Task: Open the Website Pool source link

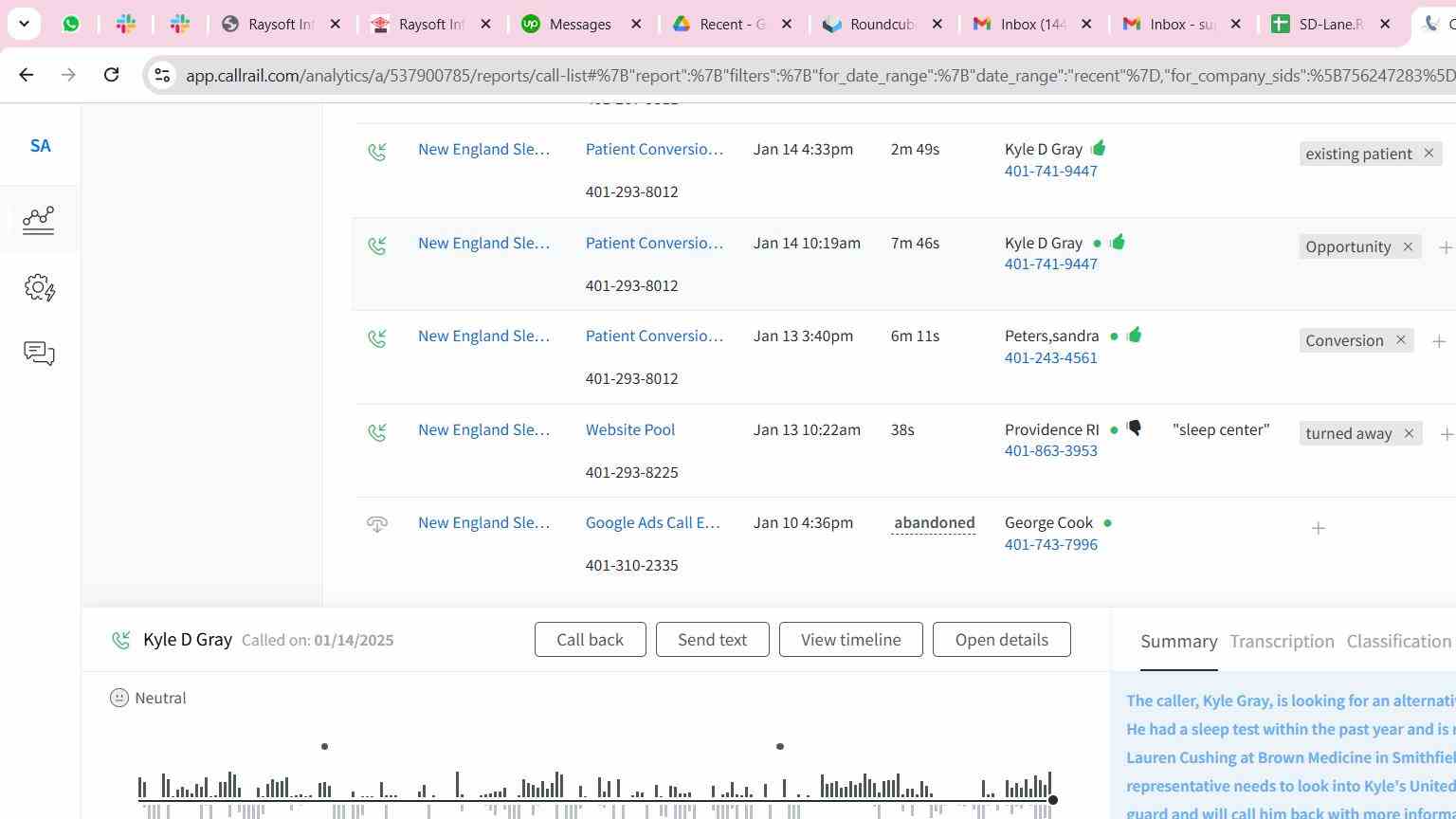Action: point(629,430)
